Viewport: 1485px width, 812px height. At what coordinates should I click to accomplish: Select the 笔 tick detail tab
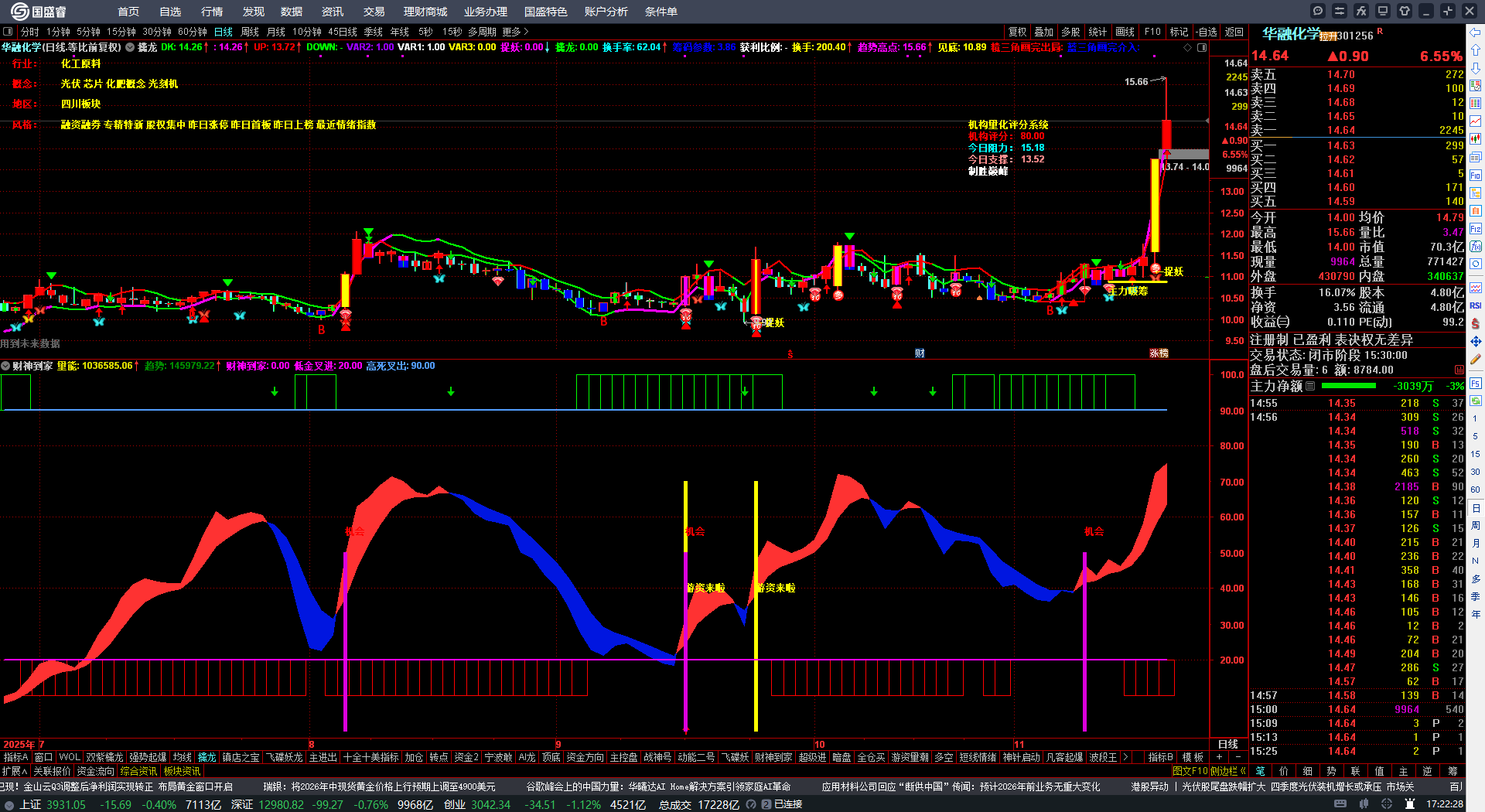(x=1261, y=771)
